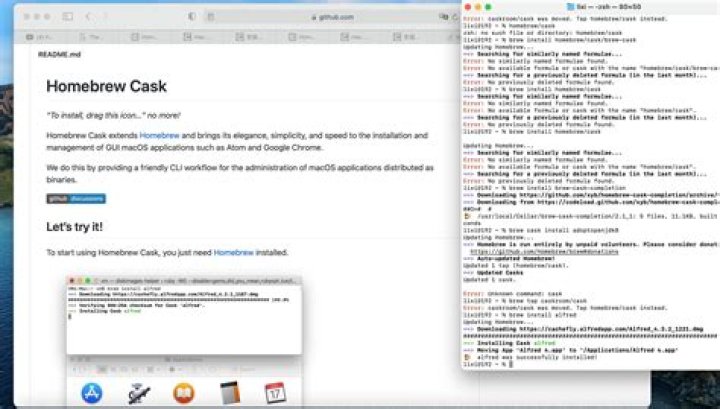Click the reload icon in address bar
This screenshot has width=720, height=409.
click(455, 17)
